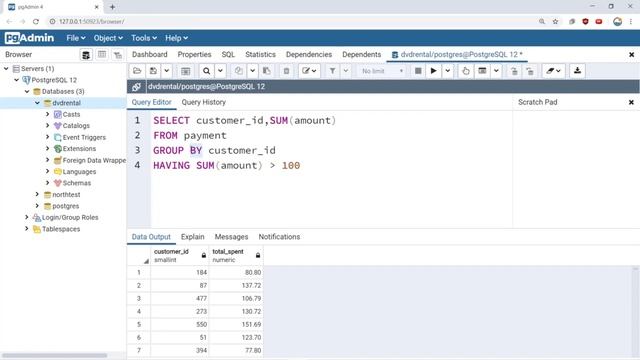
Task: Open the Filter options dropdown arrow
Action: pos(346,71)
